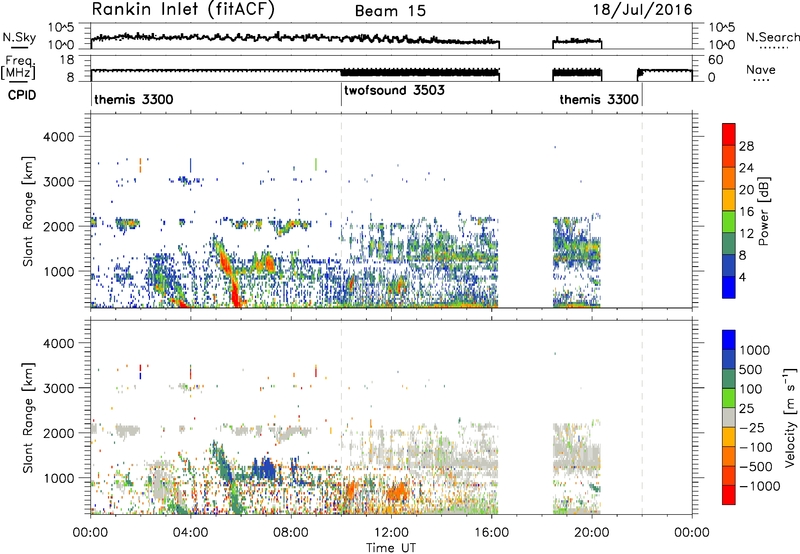
Task: Click the "08:00" time axis label
Action: tap(291, 533)
